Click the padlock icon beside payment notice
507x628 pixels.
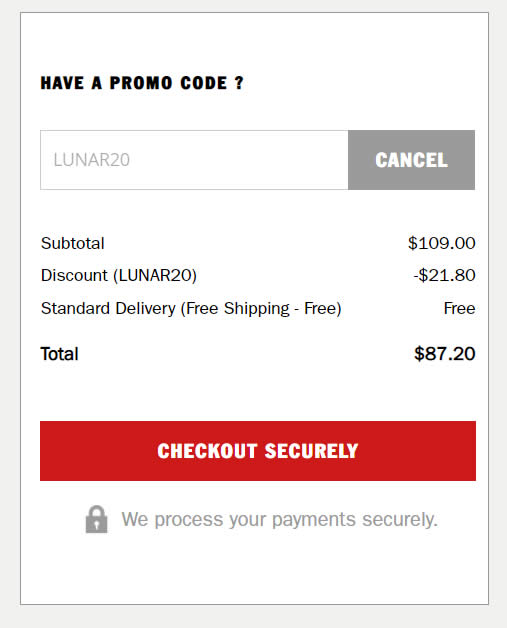pos(97,519)
